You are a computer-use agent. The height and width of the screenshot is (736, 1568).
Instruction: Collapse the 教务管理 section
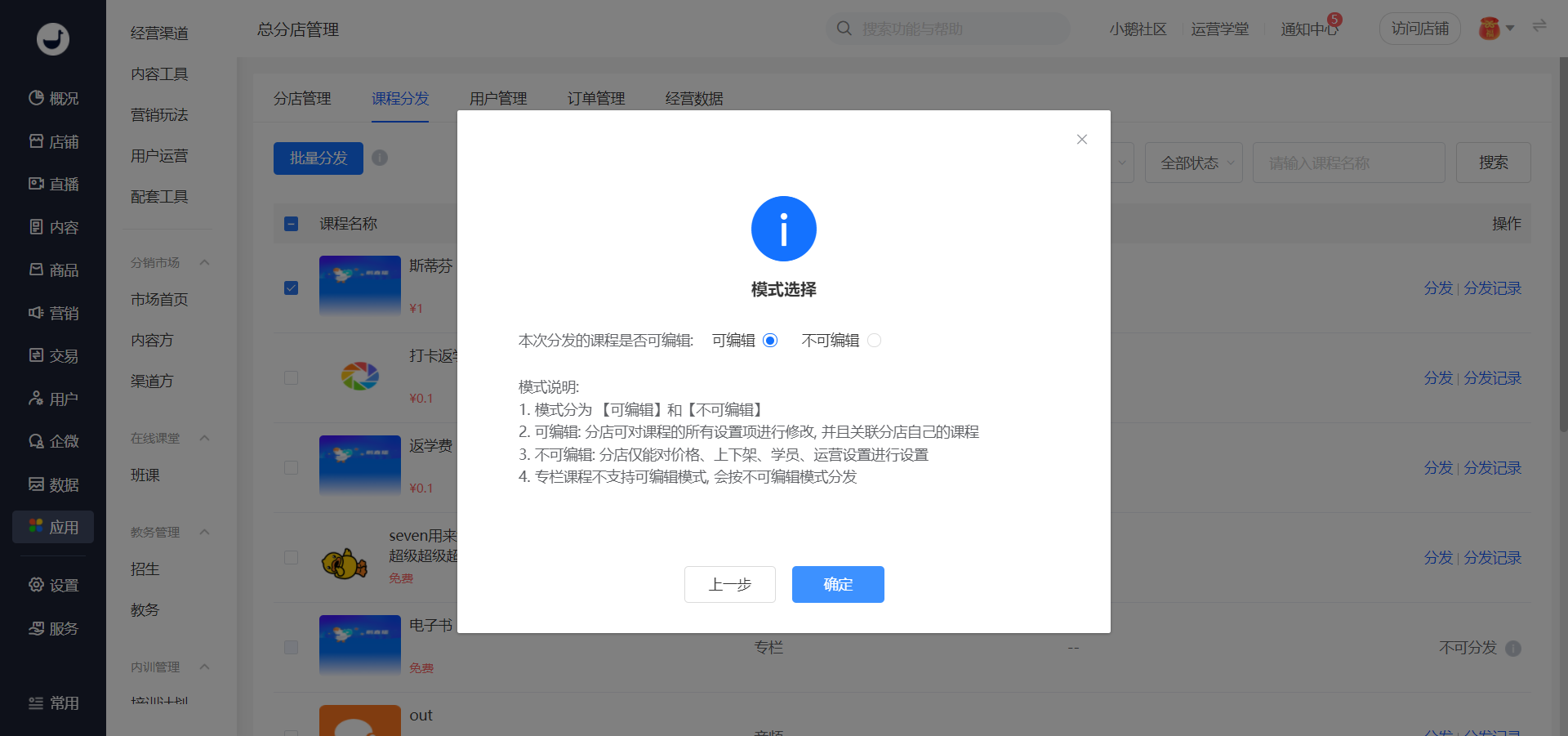(x=205, y=532)
